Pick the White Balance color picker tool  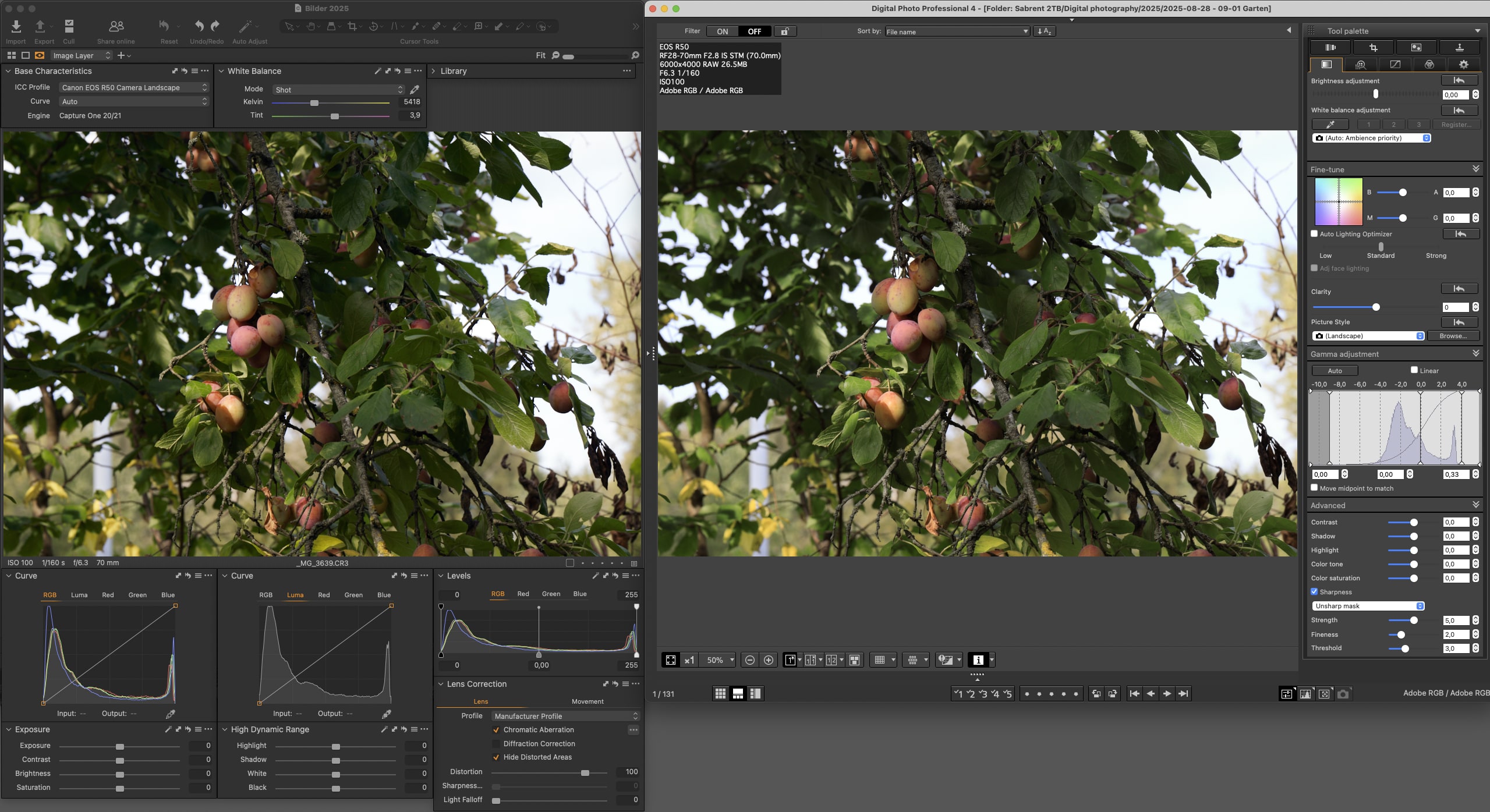click(415, 90)
